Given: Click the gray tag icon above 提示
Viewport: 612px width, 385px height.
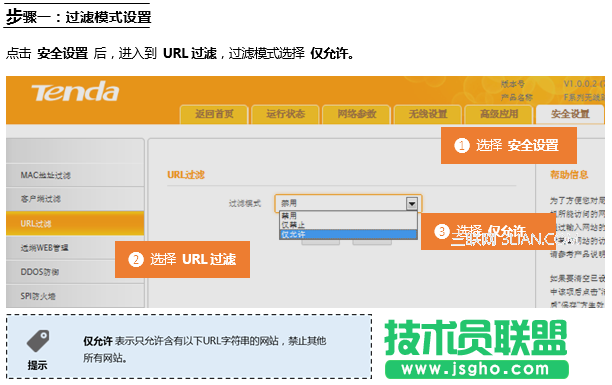Looking at the screenshot, I should (x=38, y=341).
